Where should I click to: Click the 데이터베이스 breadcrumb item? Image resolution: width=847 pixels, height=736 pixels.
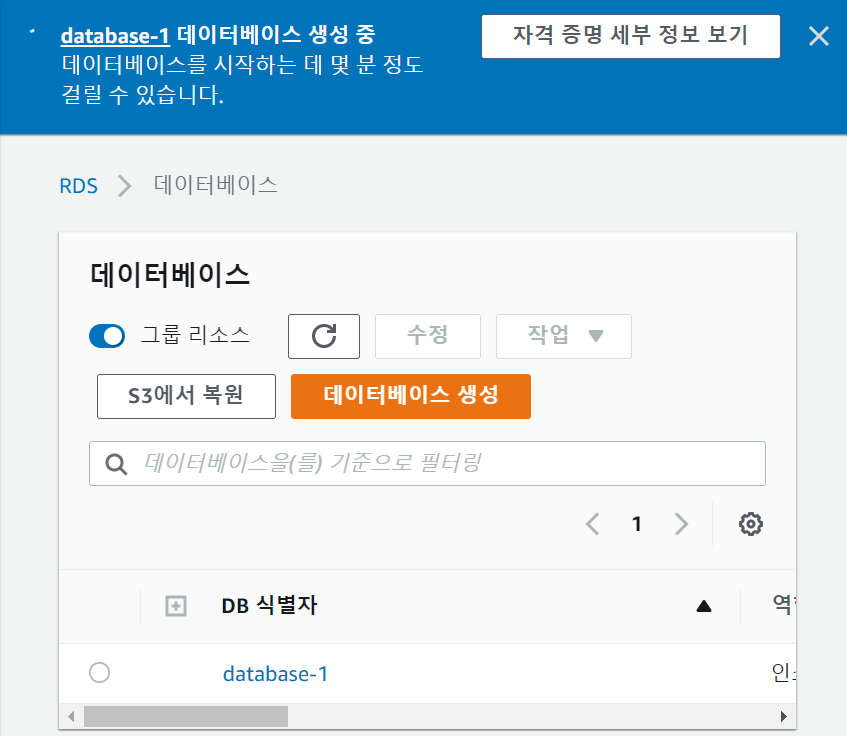(x=215, y=185)
